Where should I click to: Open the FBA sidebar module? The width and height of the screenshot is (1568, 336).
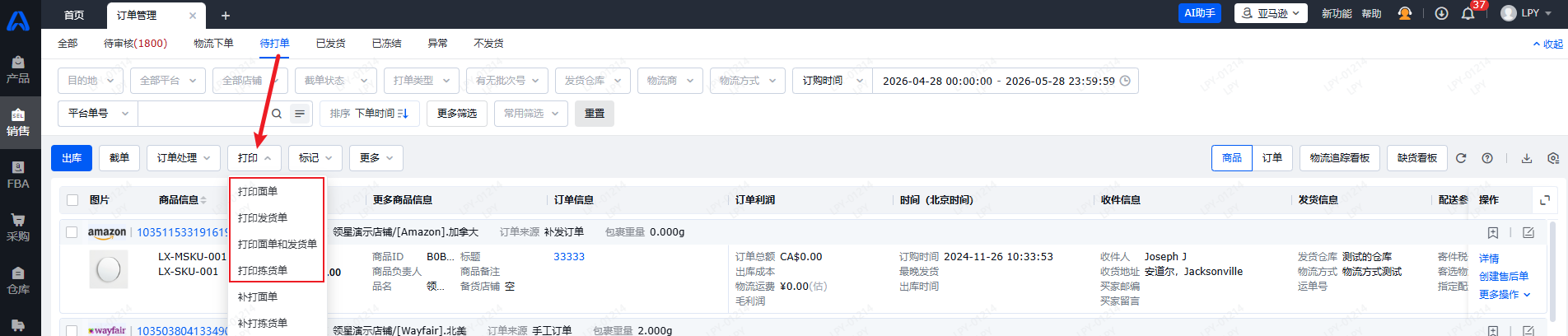18,175
